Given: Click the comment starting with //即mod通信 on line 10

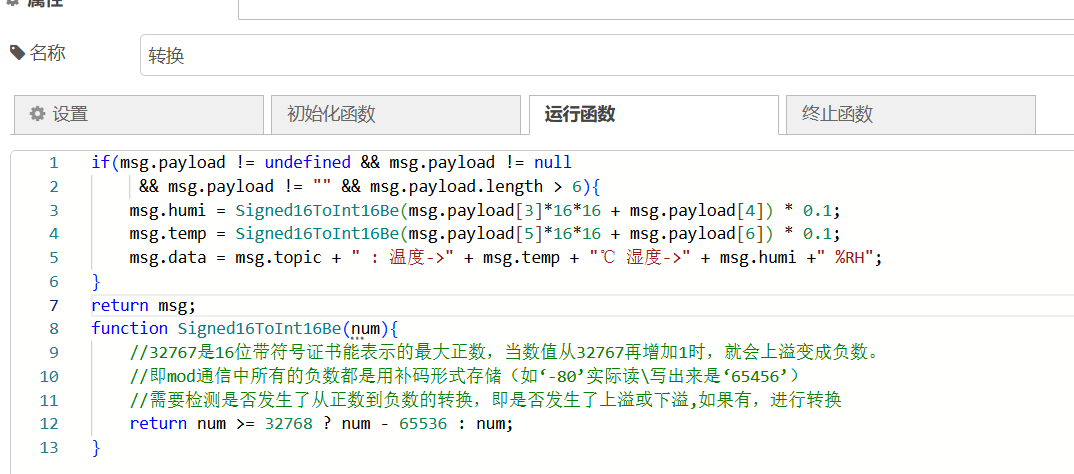Looking at the screenshot, I should [x=464, y=376].
